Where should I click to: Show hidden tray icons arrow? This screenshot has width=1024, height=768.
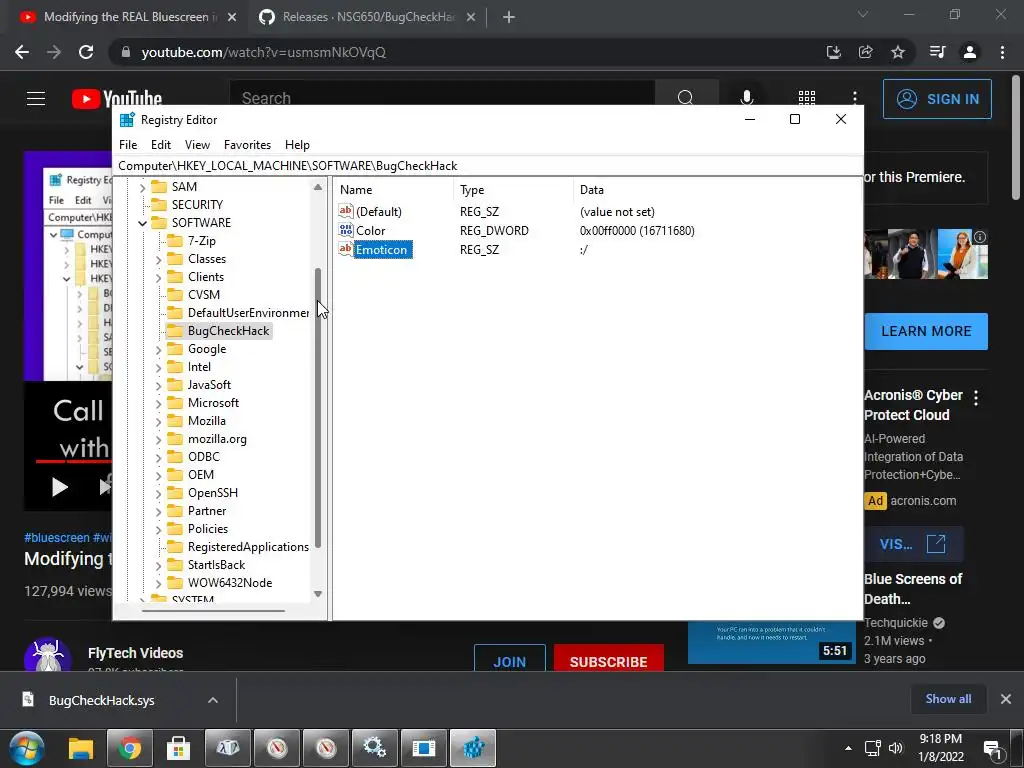(848, 748)
